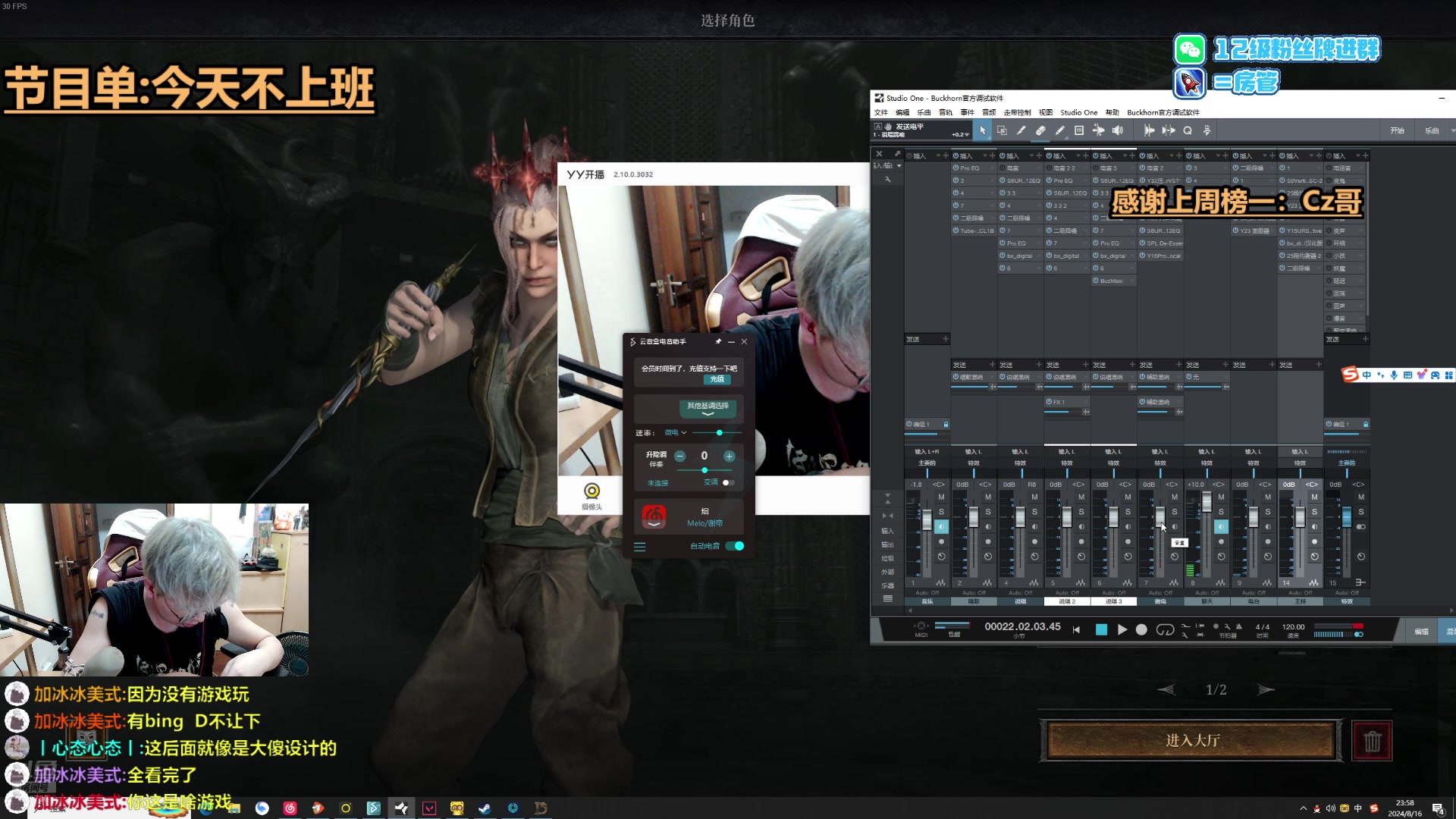Click the 00022.02.03.45 time display
Image resolution: width=1456 pixels, height=819 pixels.
(x=1022, y=626)
